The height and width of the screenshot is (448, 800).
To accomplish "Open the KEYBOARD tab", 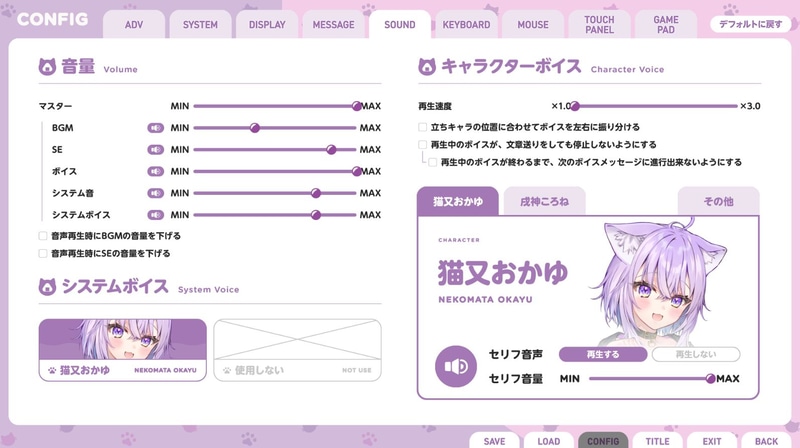I will [466, 24].
